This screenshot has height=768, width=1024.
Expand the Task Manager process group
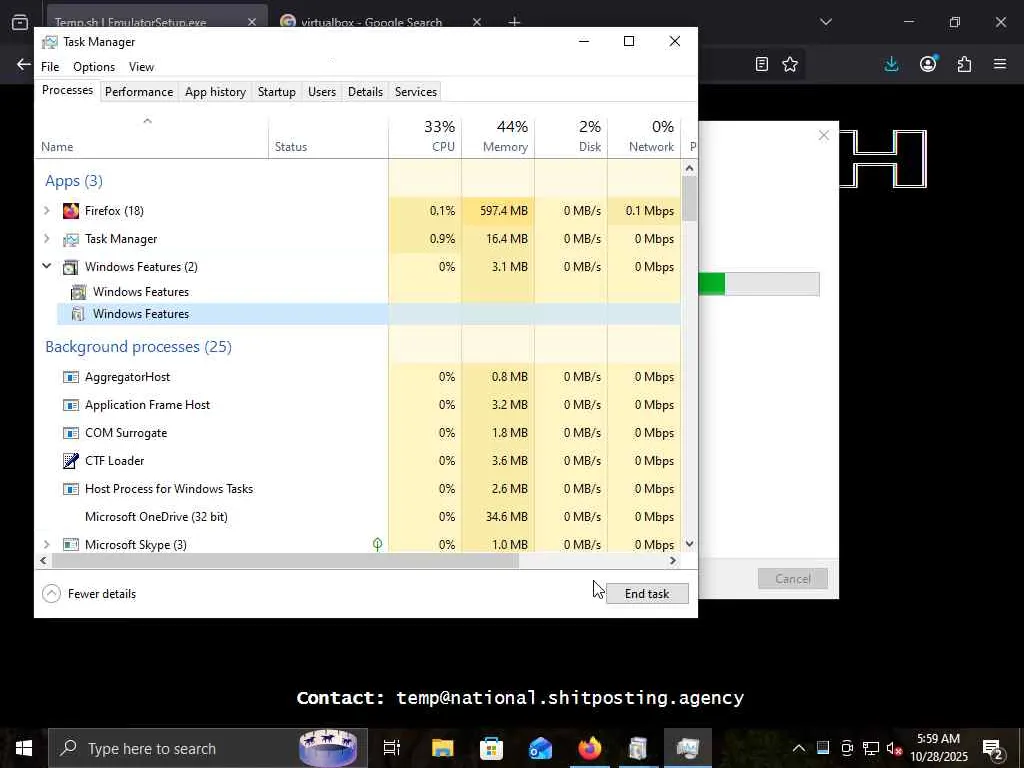pyautogui.click(x=46, y=238)
